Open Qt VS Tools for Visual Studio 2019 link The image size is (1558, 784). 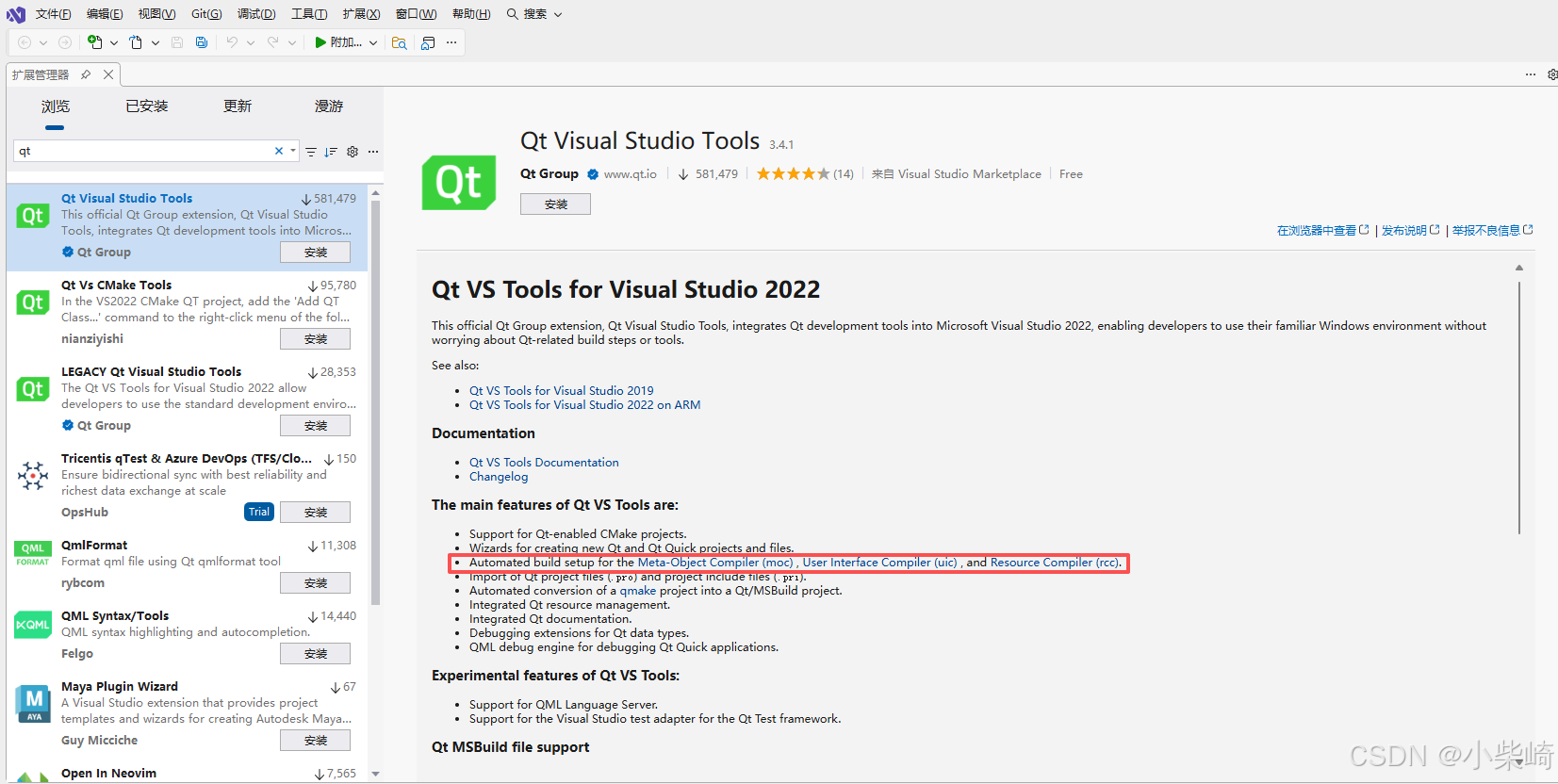tap(562, 390)
